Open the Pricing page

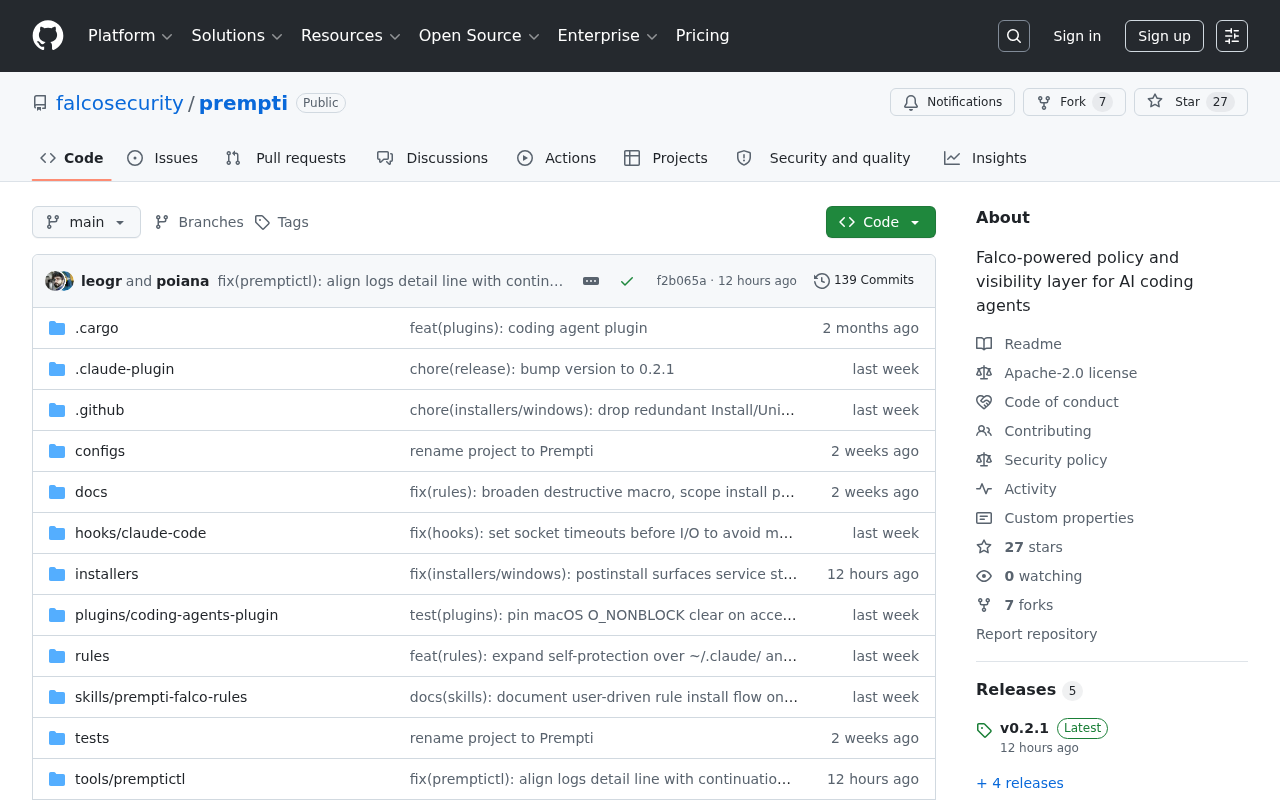click(x=703, y=36)
